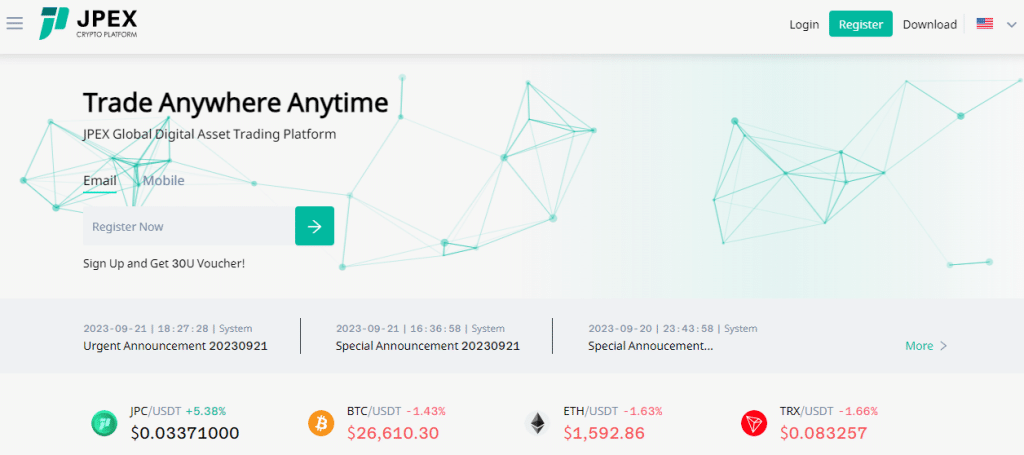This screenshot has height=455, width=1024.
Task: Open the Download link
Action: coord(930,24)
